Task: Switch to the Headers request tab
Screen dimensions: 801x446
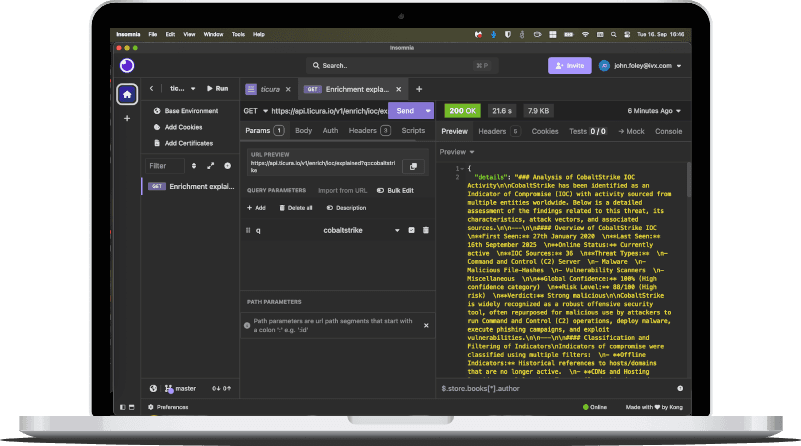Action: pos(368,131)
